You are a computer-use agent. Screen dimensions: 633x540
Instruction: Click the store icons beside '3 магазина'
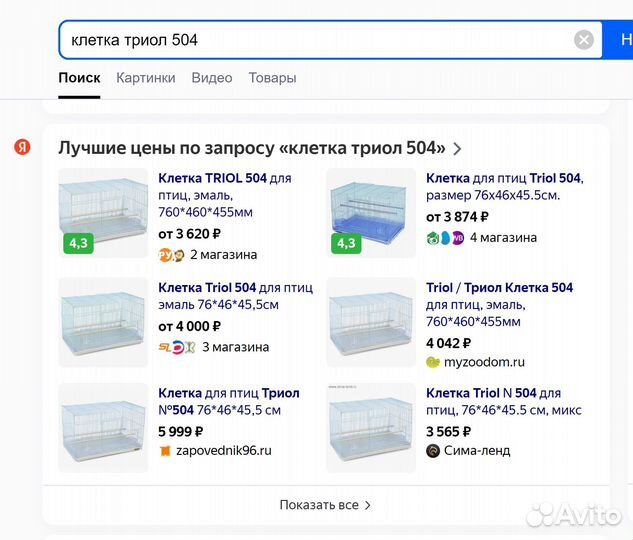coord(177,347)
